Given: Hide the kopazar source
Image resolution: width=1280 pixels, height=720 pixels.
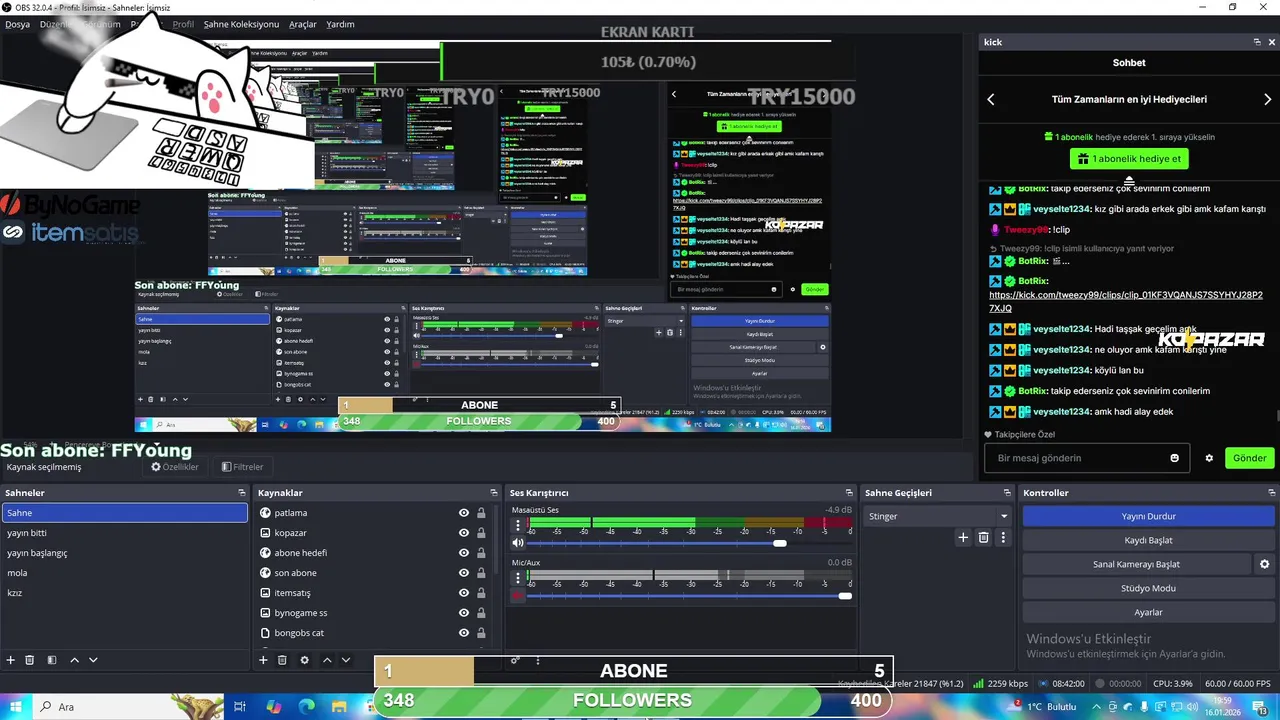Looking at the screenshot, I should tap(464, 533).
